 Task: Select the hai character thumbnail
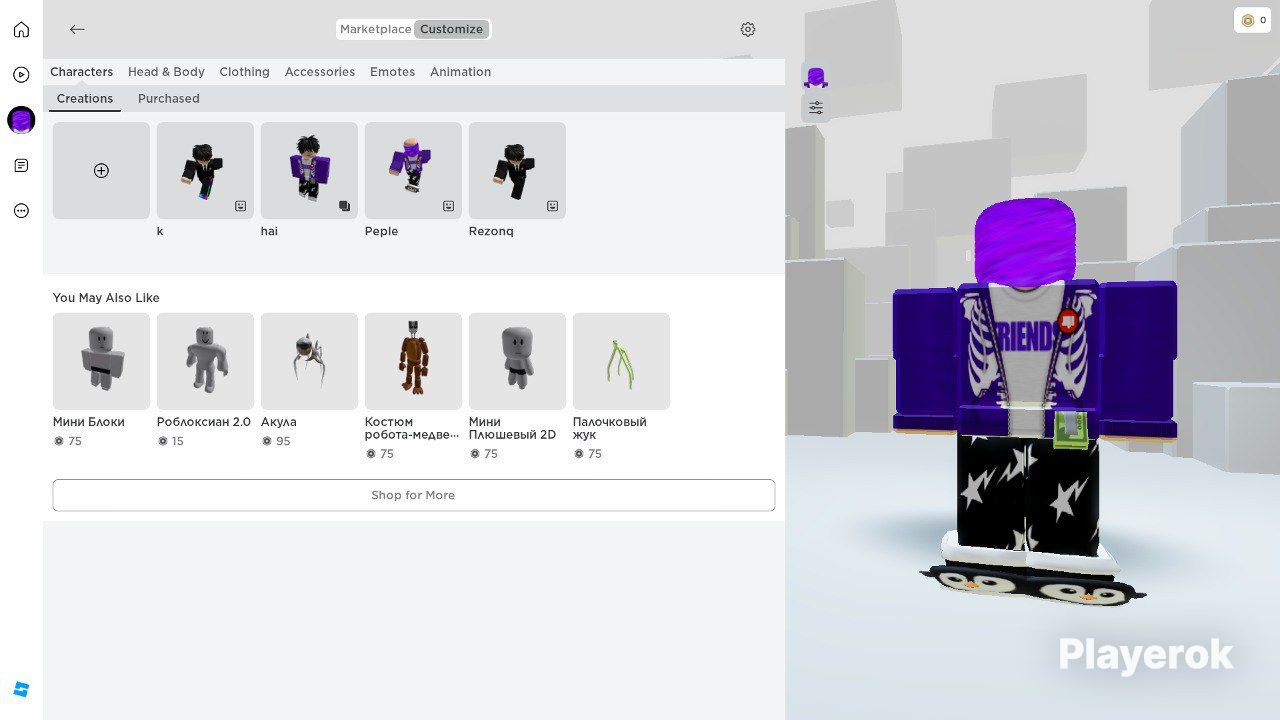(x=309, y=171)
